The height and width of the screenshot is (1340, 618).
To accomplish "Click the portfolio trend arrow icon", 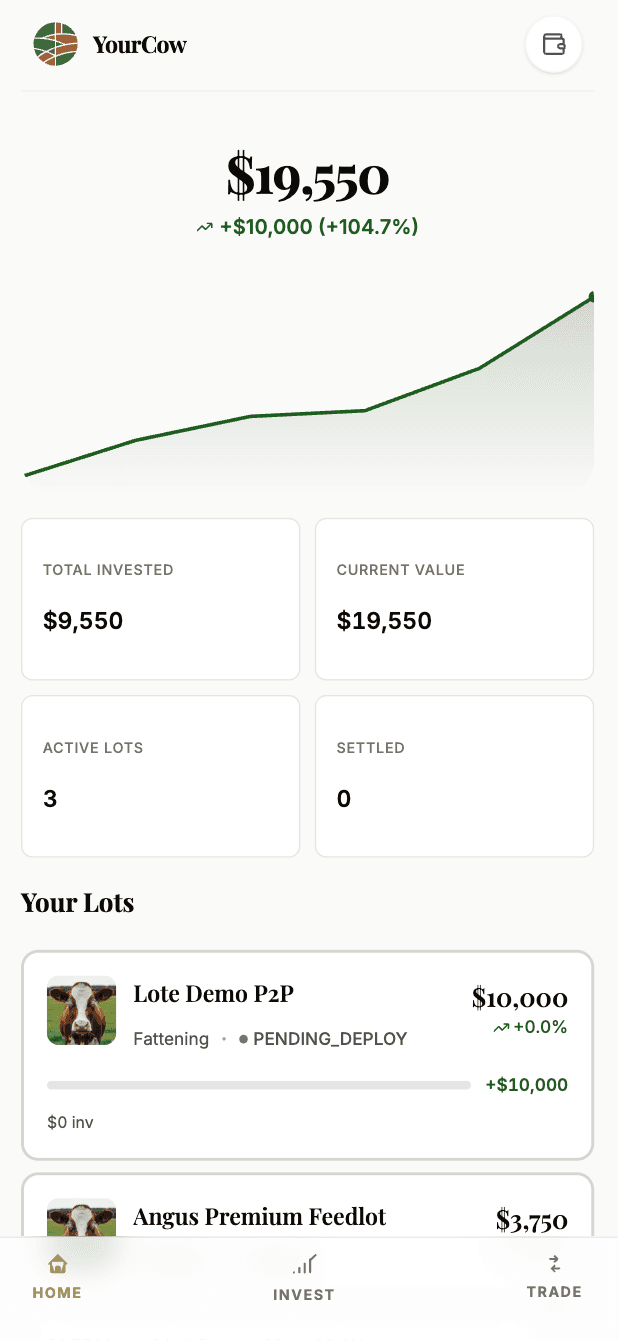I will 205,228.
